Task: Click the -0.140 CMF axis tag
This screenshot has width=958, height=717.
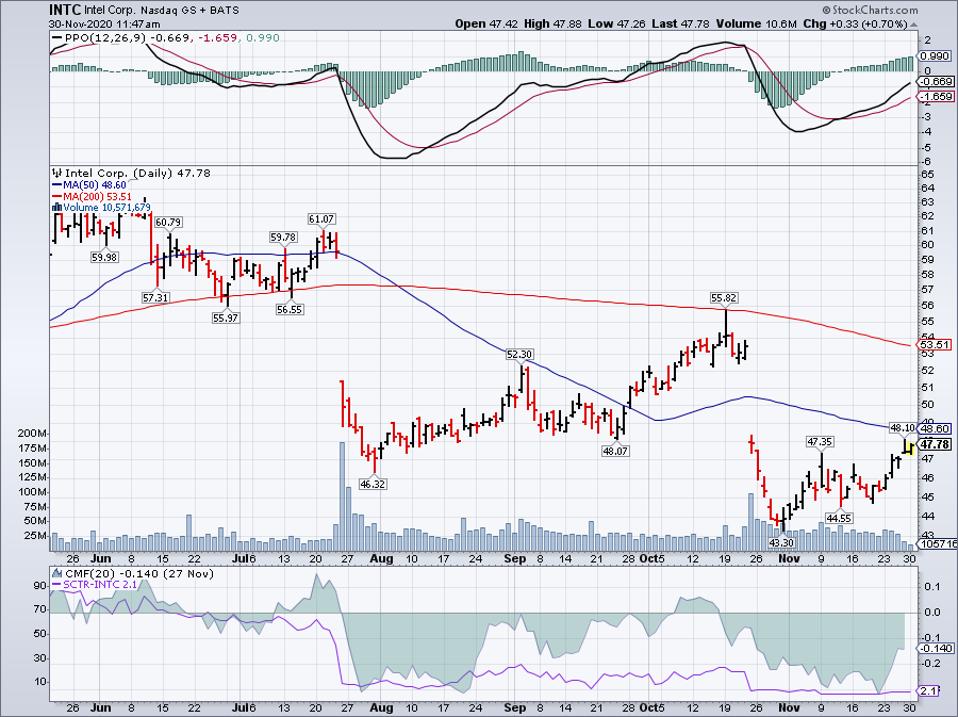Action: [935, 648]
